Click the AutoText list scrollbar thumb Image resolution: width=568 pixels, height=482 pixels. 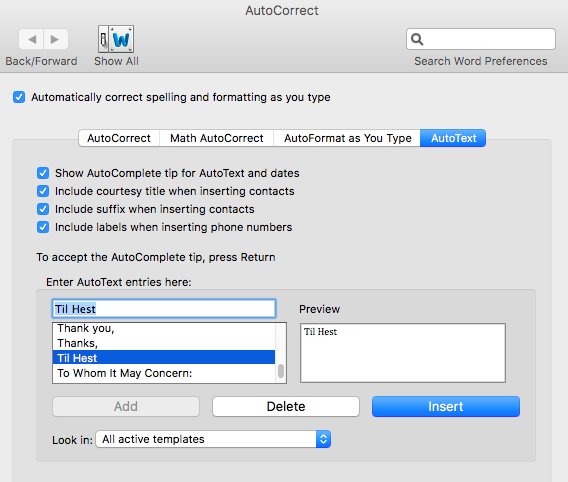(x=281, y=371)
